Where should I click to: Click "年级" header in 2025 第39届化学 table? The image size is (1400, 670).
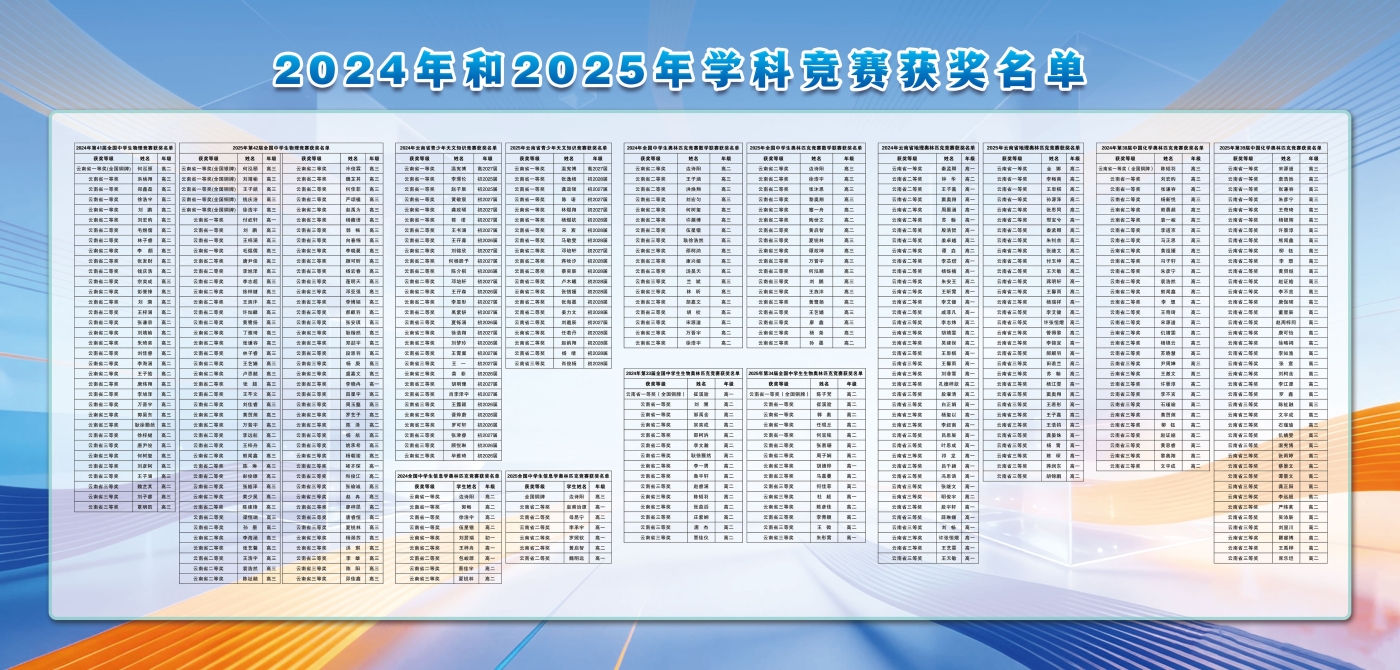point(1312,158)
